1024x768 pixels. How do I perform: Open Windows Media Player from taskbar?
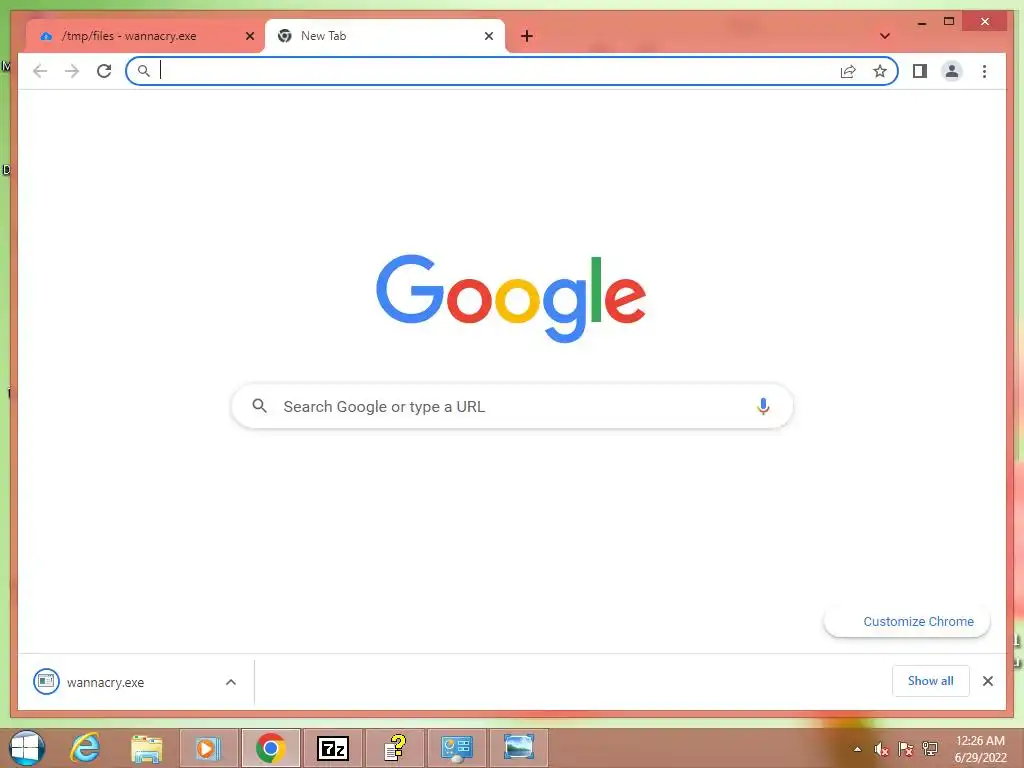(x=208, y=748)
